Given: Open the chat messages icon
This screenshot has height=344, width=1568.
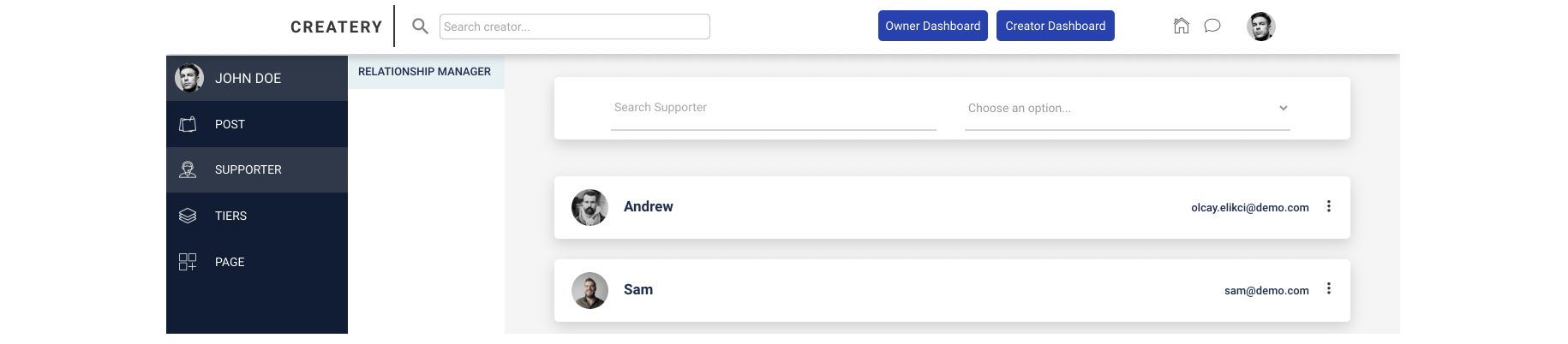Looking at the screenshot, I should 1212,26.
